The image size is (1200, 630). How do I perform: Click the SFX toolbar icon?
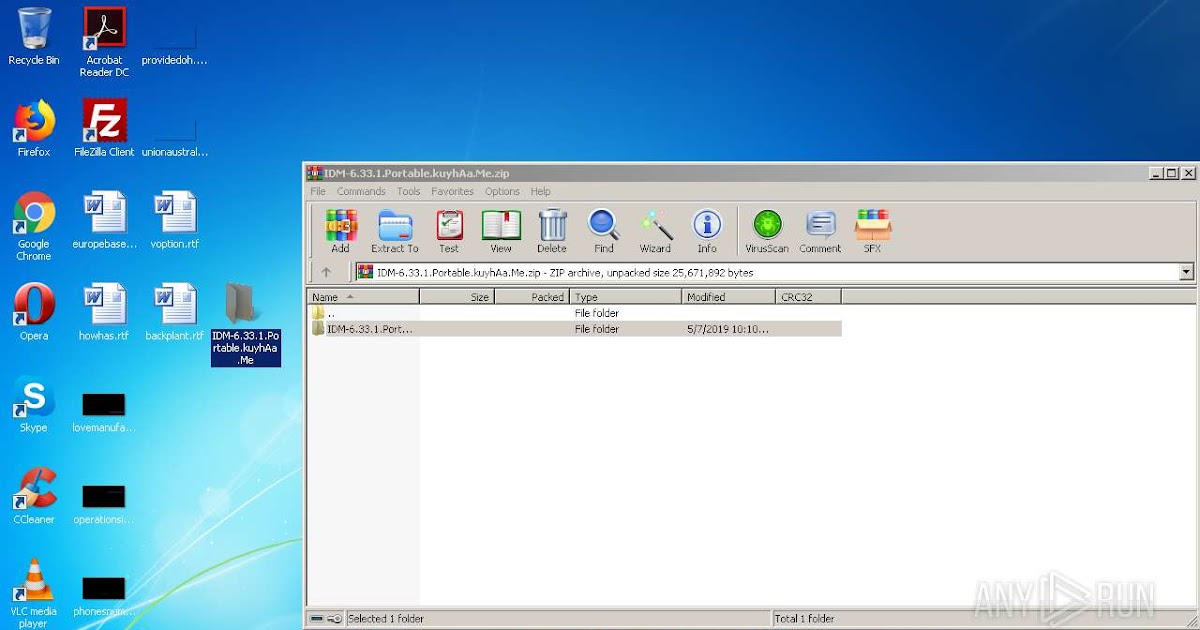(872, 231)
